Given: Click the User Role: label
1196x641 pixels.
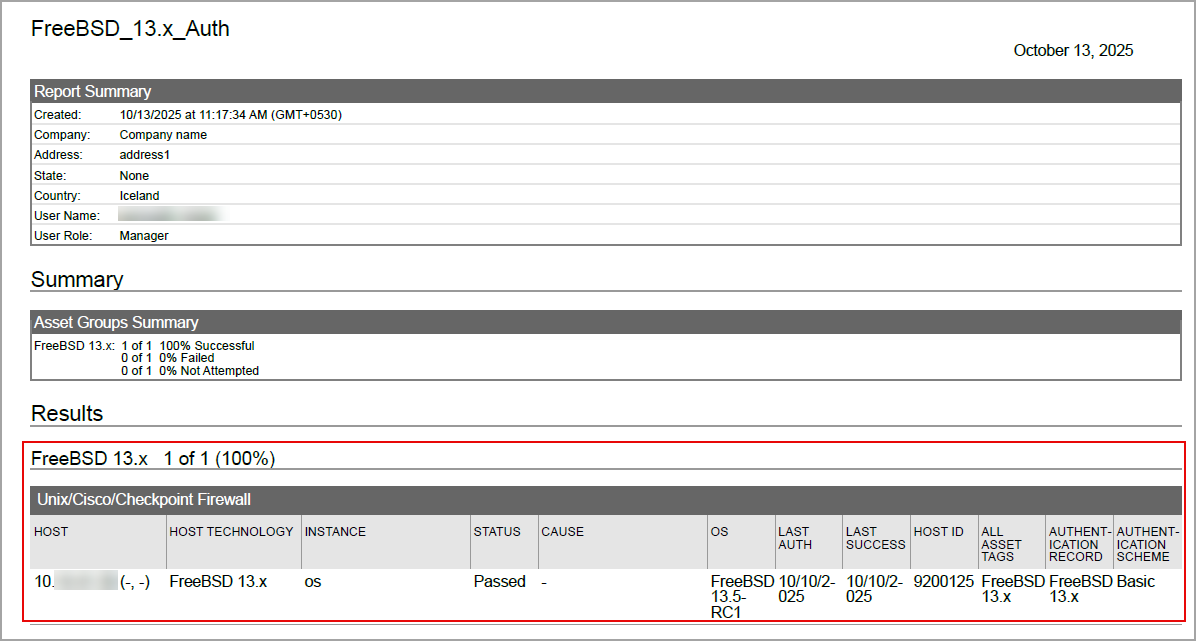Looking at the screenshot, I should click(x=63, y=236).
